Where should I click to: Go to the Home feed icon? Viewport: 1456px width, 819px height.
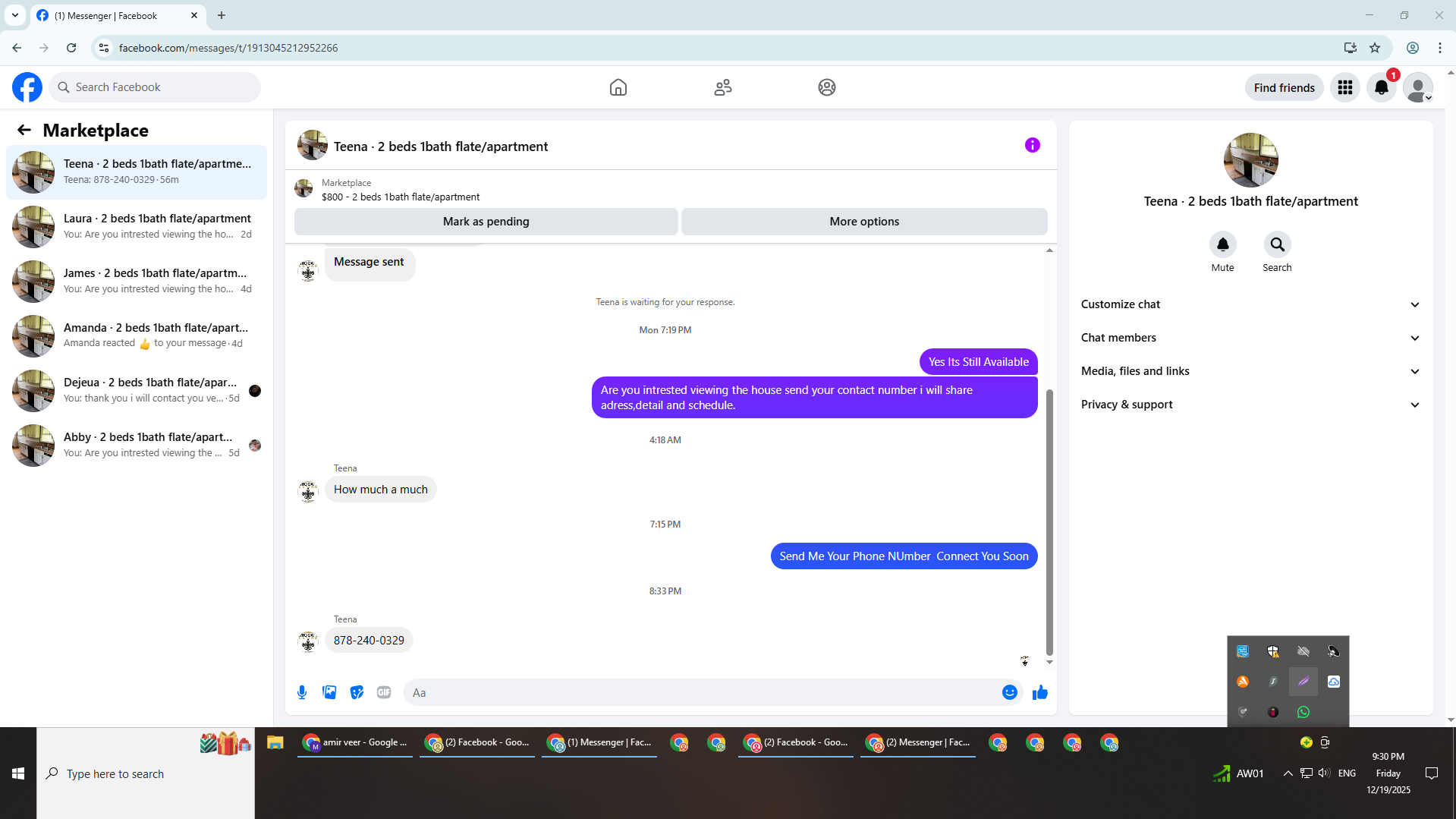tap(618, 87)
